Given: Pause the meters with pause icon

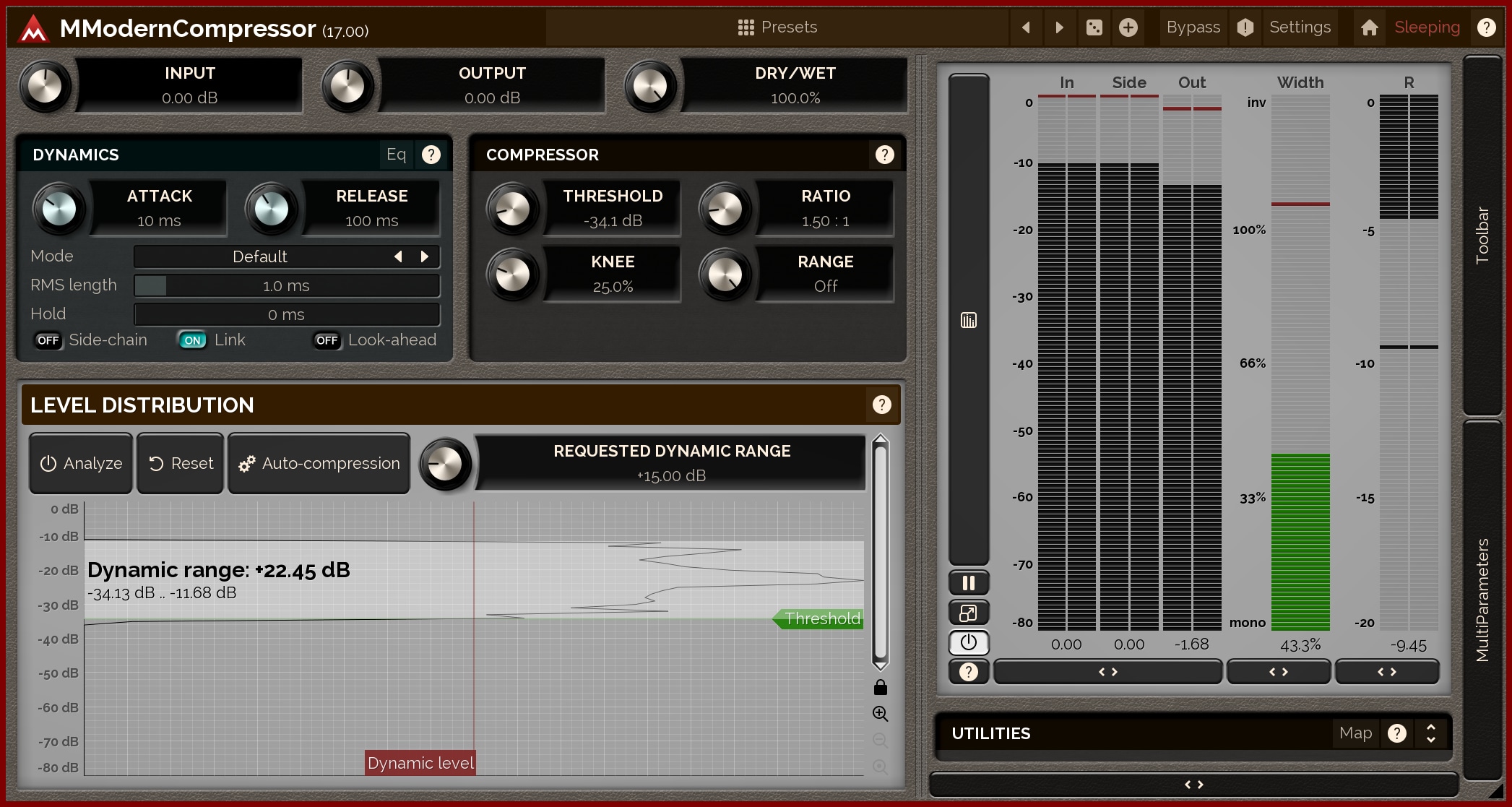Looking at the screenshot, I should [x=968, y=583].
